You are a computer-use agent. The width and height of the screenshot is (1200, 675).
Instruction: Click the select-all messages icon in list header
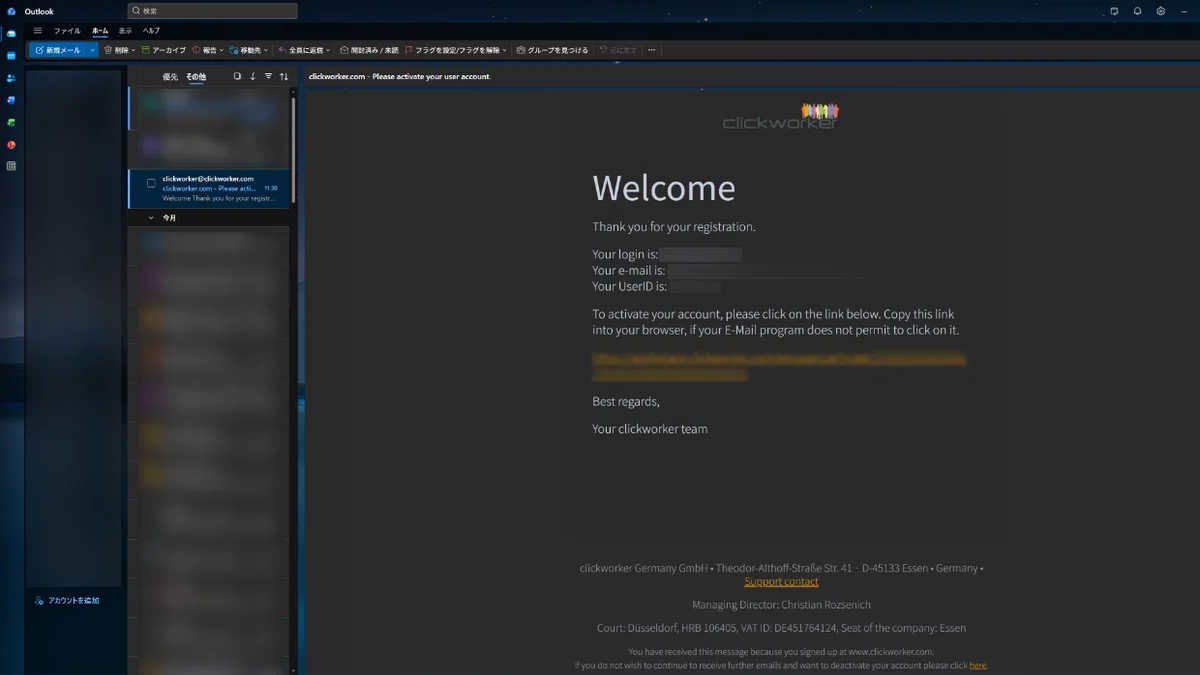237,76
